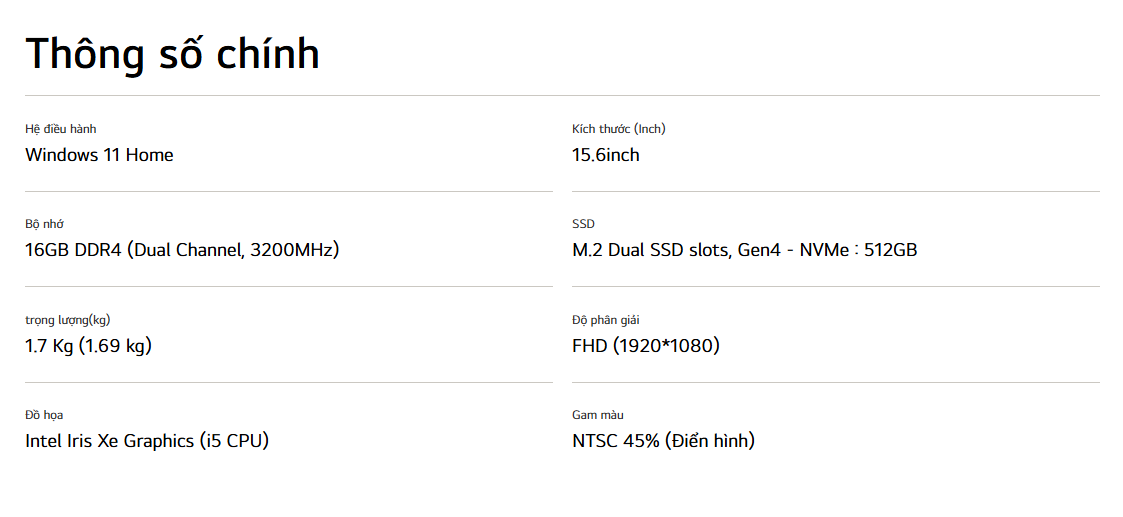The width and height of the screenshot is (1123, 517).
Task: Select the "M.2 Dual SSD slots" text
Action: pyautogui.click(x=650, y=250)
